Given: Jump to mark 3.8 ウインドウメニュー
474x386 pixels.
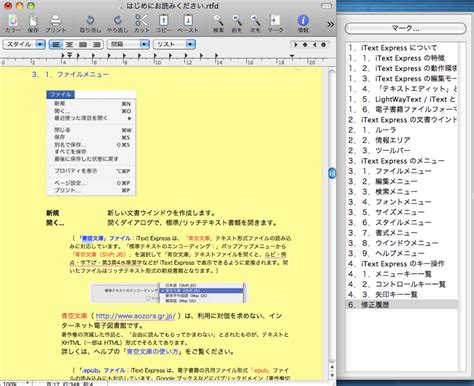Looking at the screenshot, I should click(x=402, y=243).
